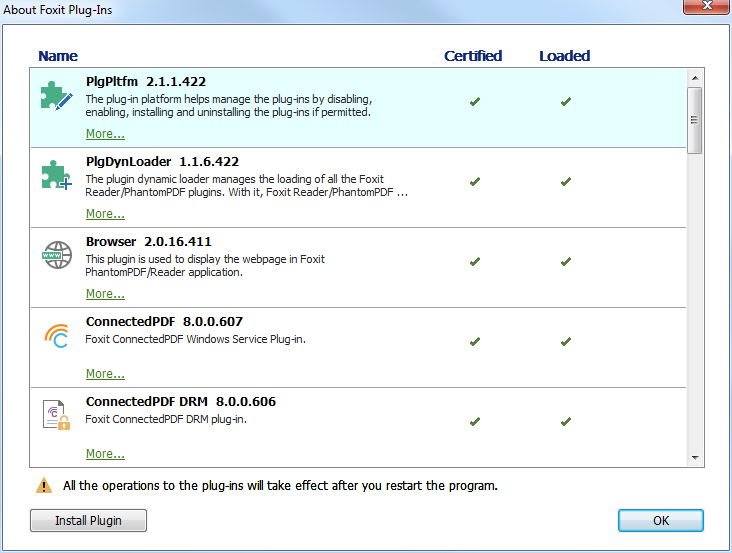Click PlgDynLoader's Loaded check mark

[566, 182]
